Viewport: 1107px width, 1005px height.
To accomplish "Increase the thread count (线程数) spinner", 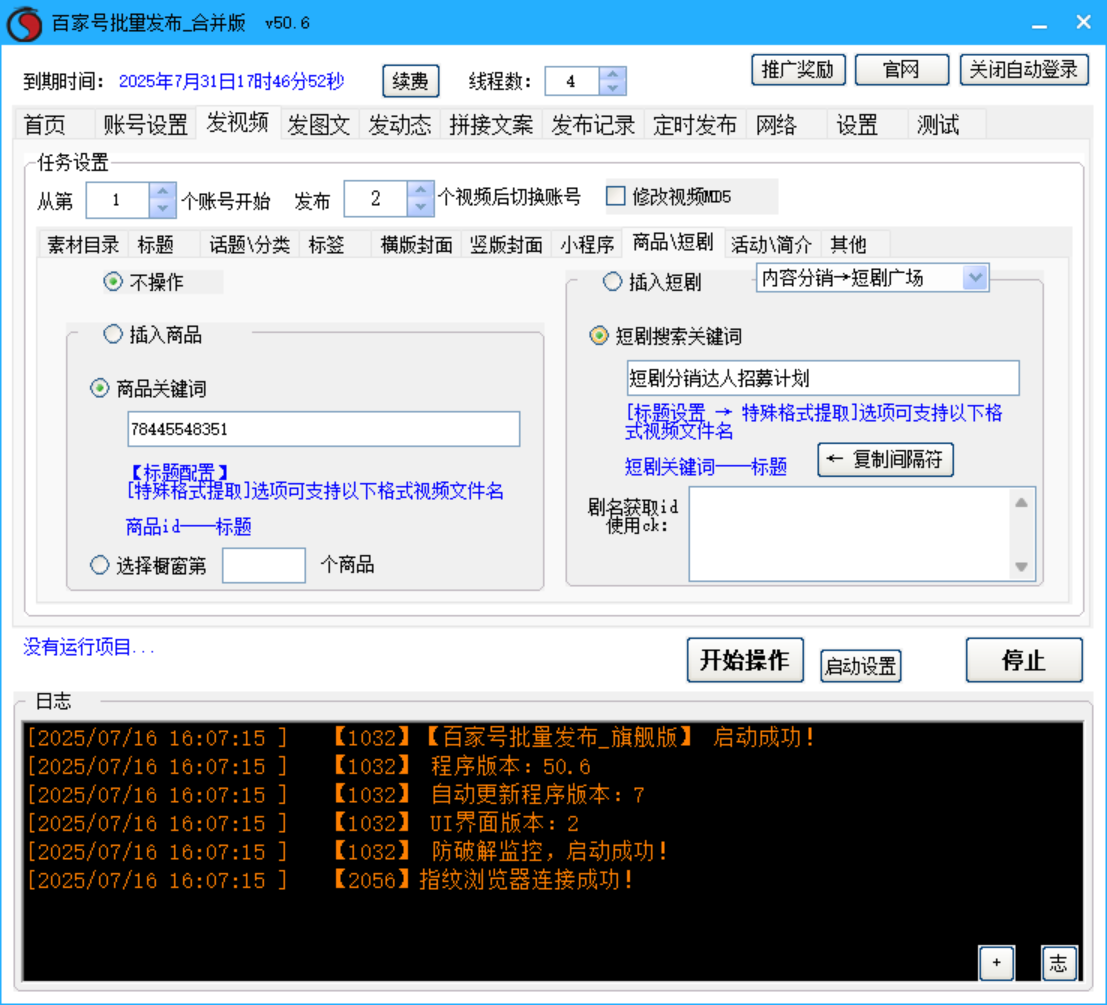I will [612, 74].
